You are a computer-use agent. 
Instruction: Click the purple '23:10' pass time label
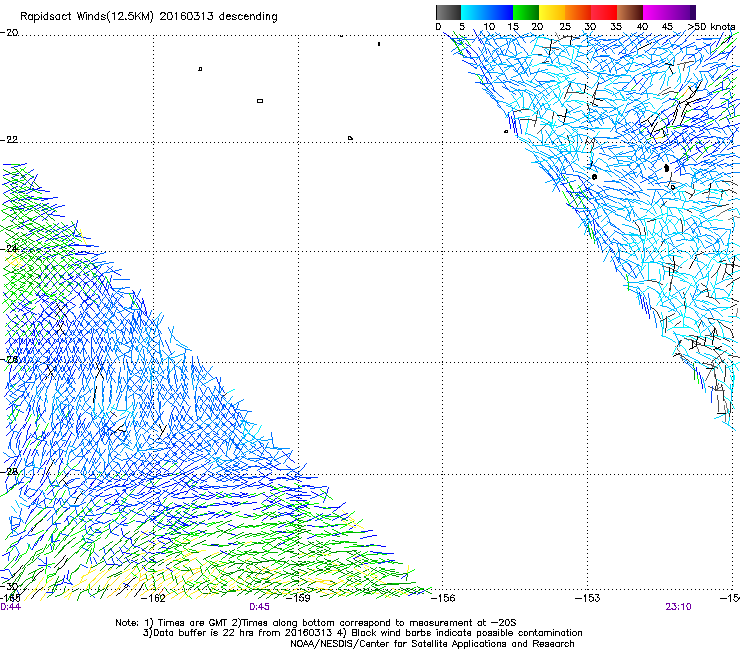678,607
